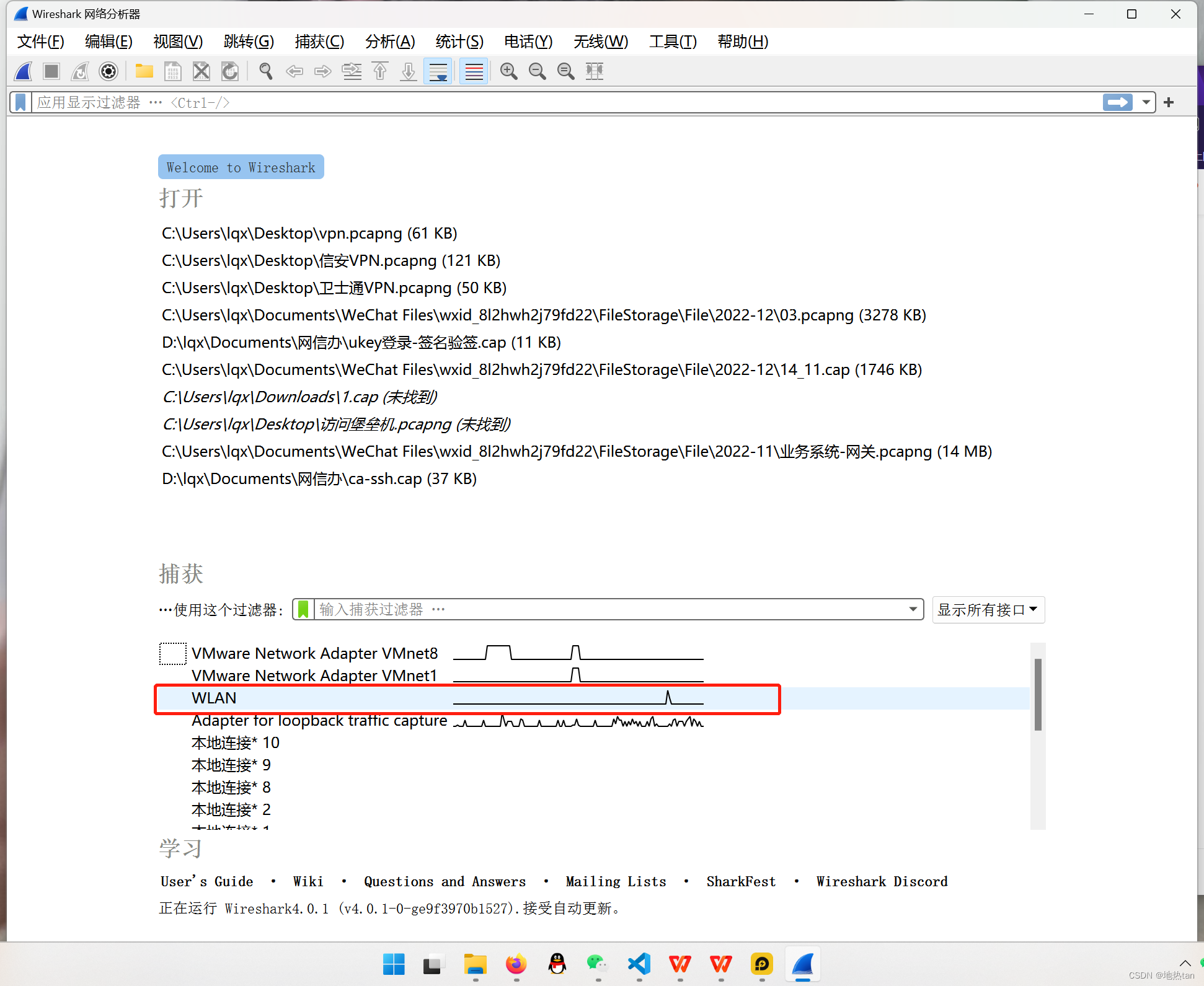
Task: Click the find packet magnifier icon
Action: pos(266,71)
